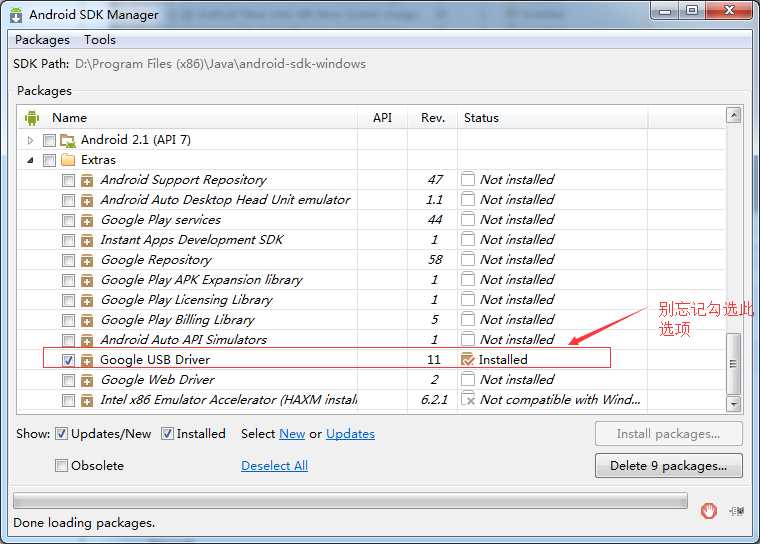This screenshot has width=760, height=544.
Task: Toggle the Updates/New show filter
Action: (x=61, y=433)
